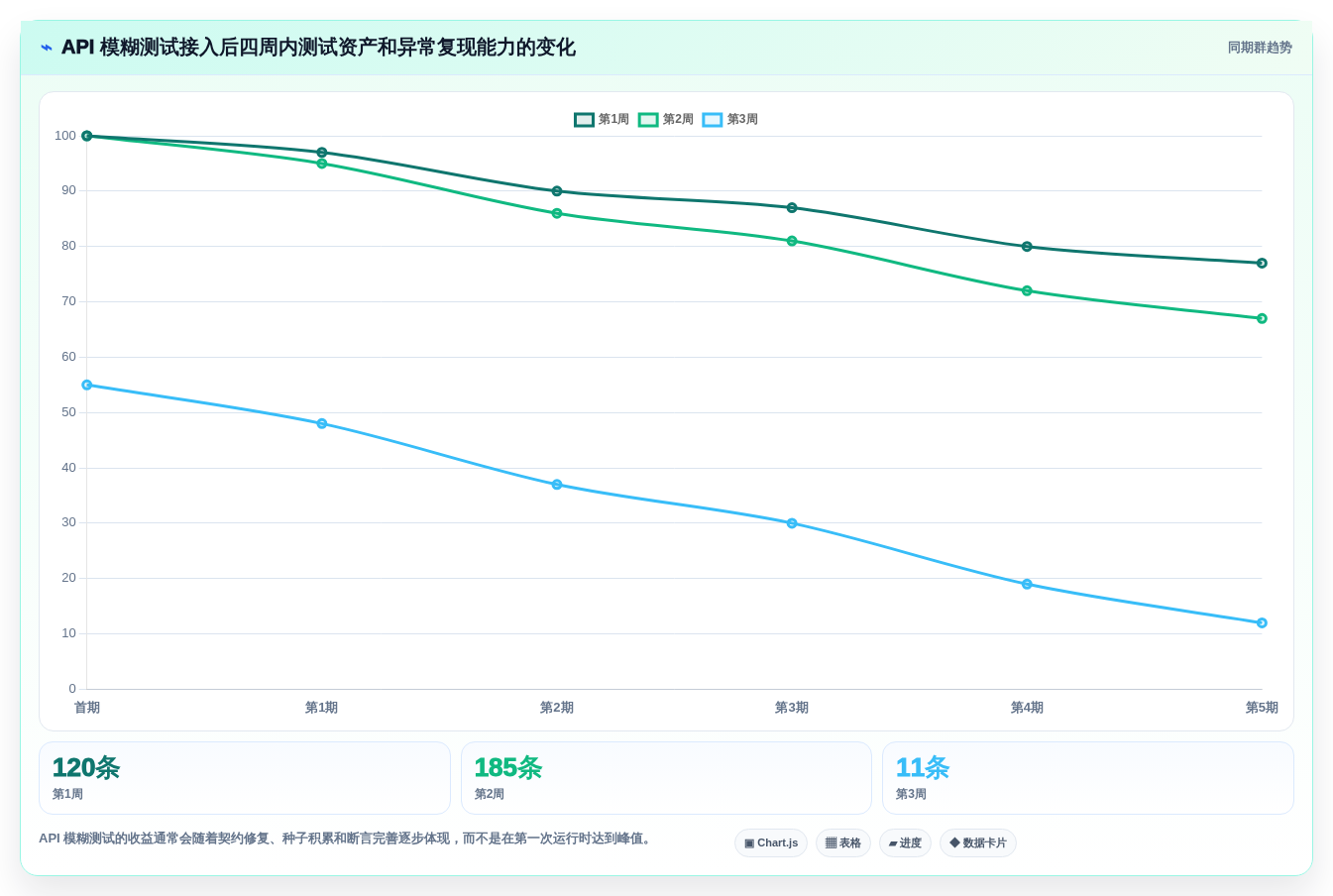Screen dimensions: 1333x896
Task: Click the 50 y-axis value
Action: point(68,412)
